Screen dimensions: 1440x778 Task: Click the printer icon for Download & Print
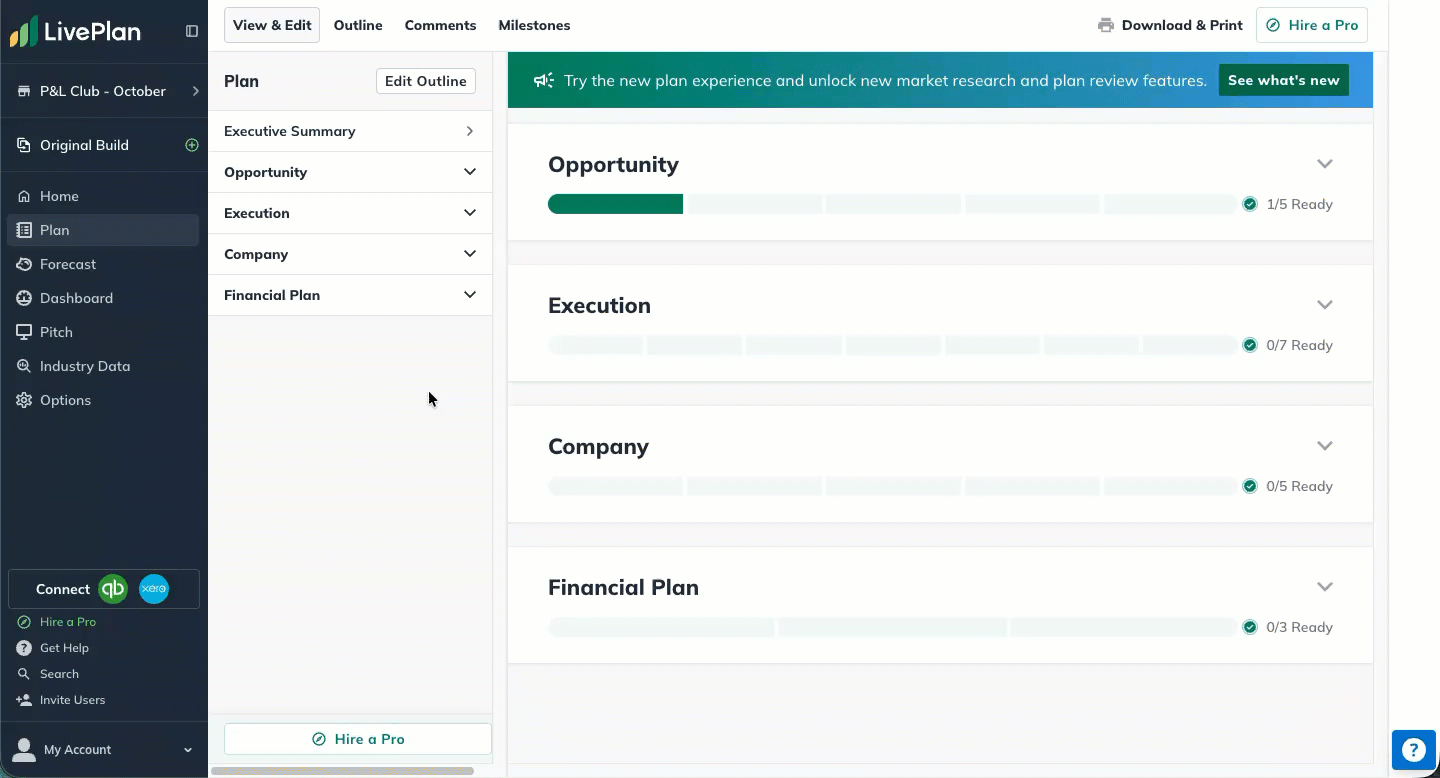(x=1106, y=25)
